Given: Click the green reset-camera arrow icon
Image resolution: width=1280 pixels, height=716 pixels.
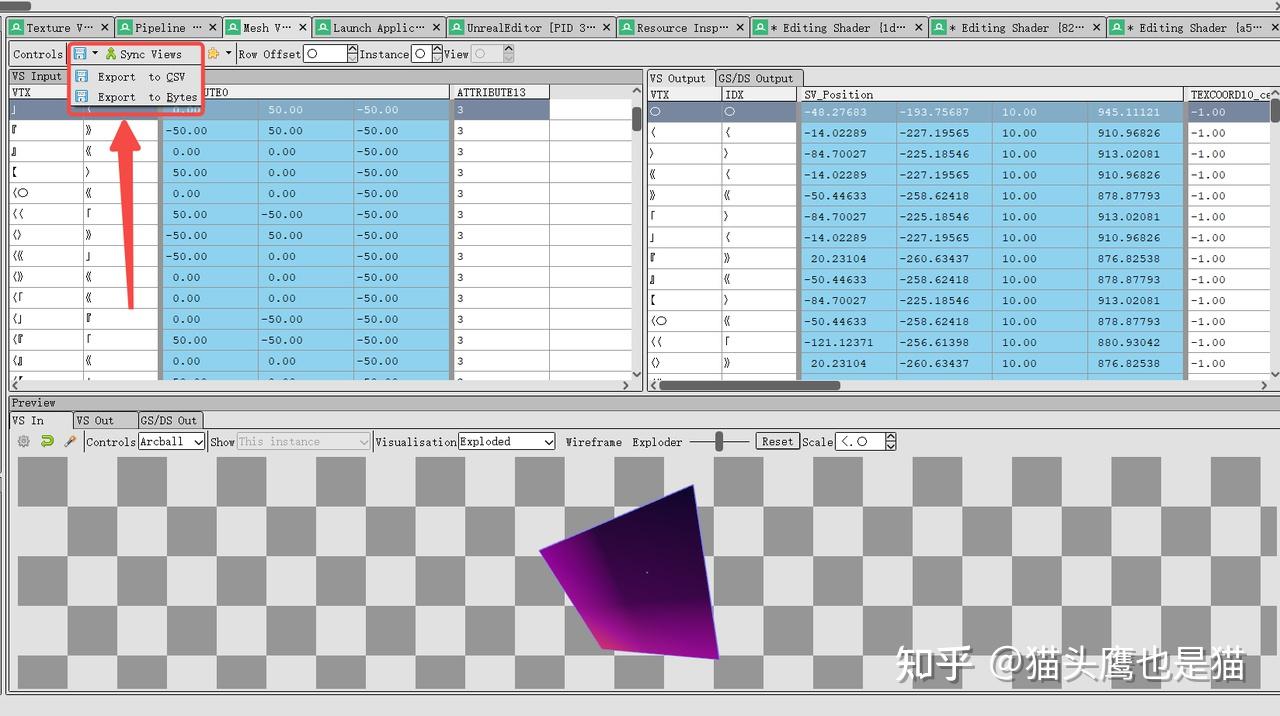Looking at the screenshot, I should [46, 441].
